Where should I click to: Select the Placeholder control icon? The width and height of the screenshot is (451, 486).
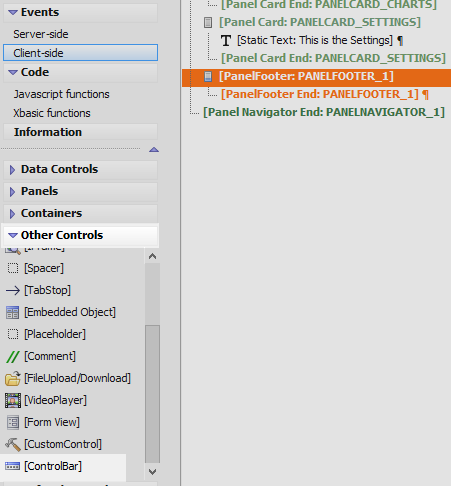[x=13, y=334]
